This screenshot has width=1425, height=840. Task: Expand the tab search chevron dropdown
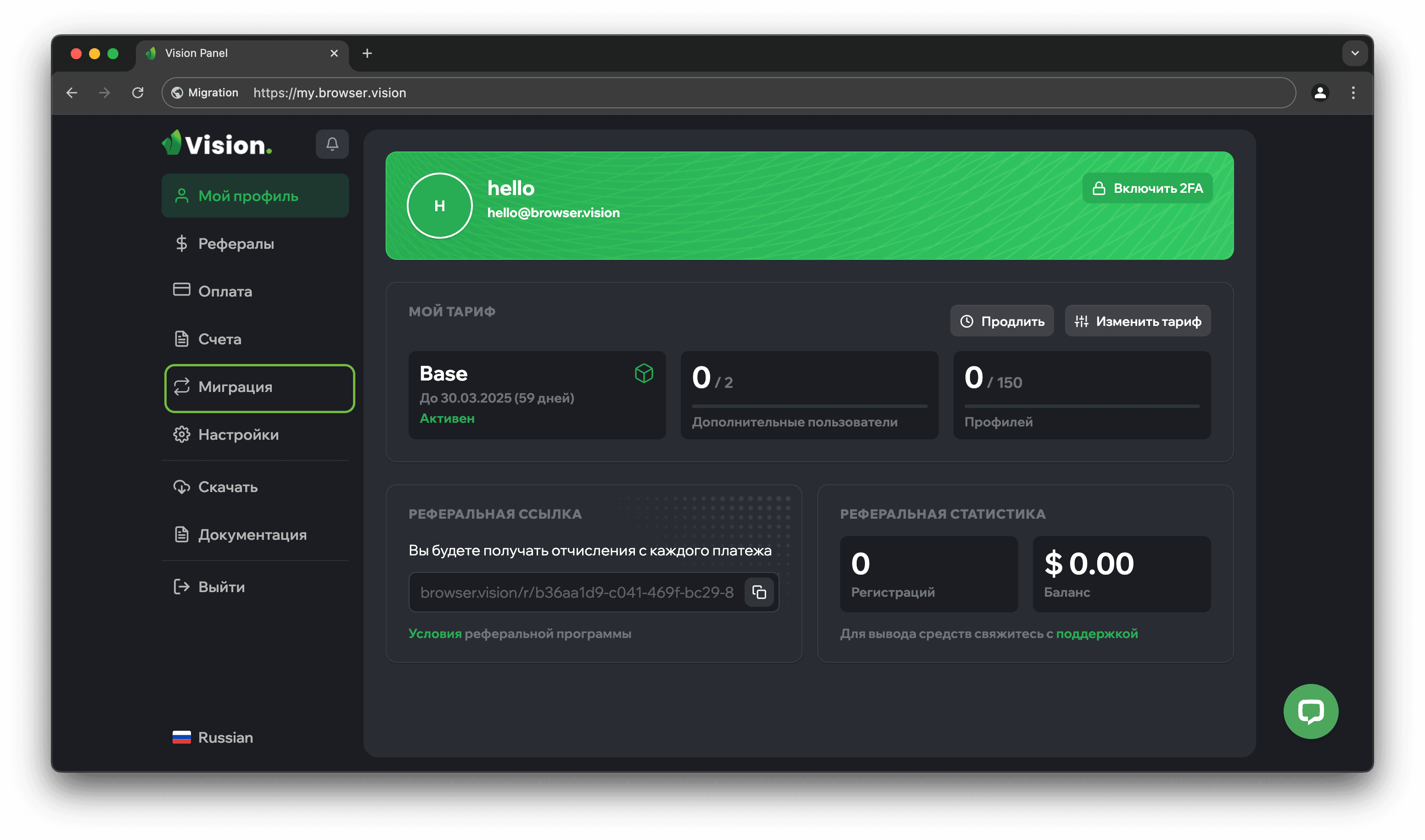coord(1355,53)
